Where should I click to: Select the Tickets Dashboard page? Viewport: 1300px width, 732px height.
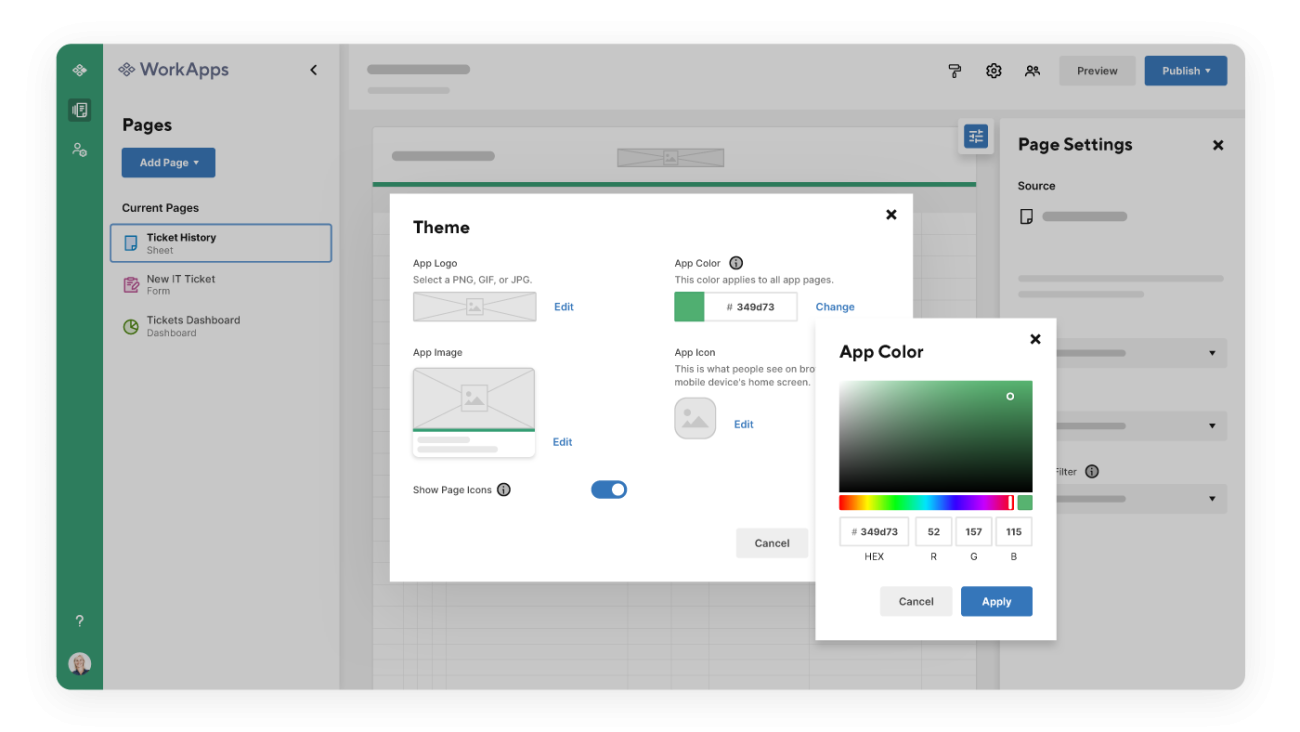pyautogui.click(x=220, y=325)
